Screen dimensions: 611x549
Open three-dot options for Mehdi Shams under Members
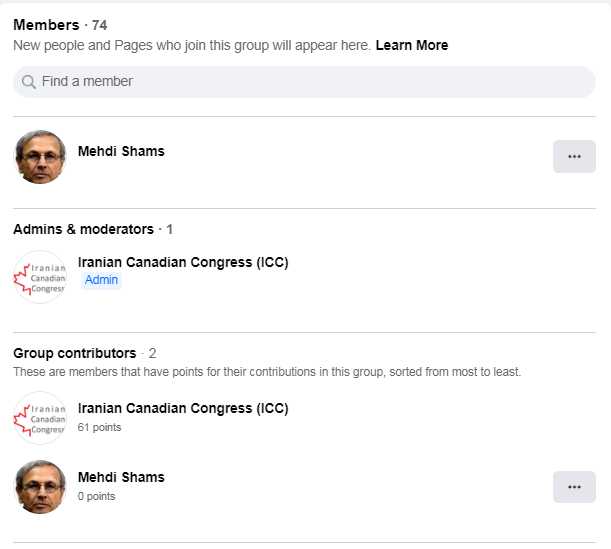(x=574, y=157)
